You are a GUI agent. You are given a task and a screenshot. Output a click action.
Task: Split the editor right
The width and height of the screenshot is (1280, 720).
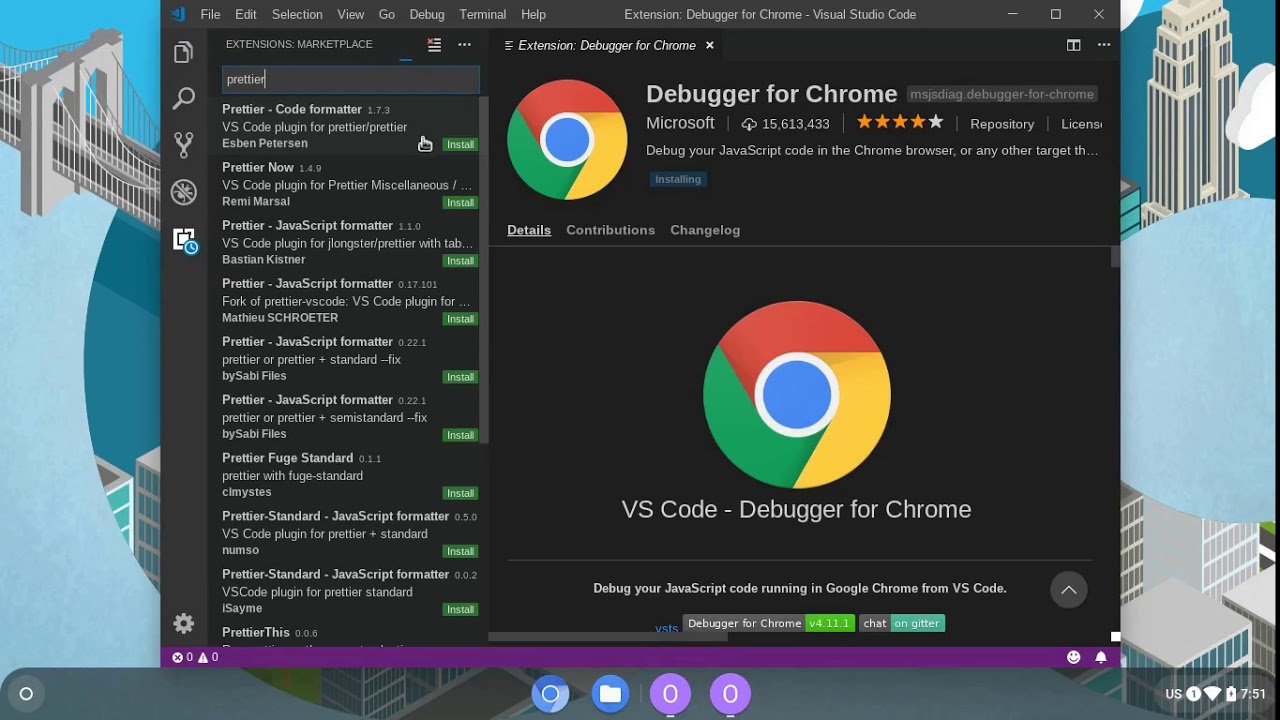coord(1073,45)
